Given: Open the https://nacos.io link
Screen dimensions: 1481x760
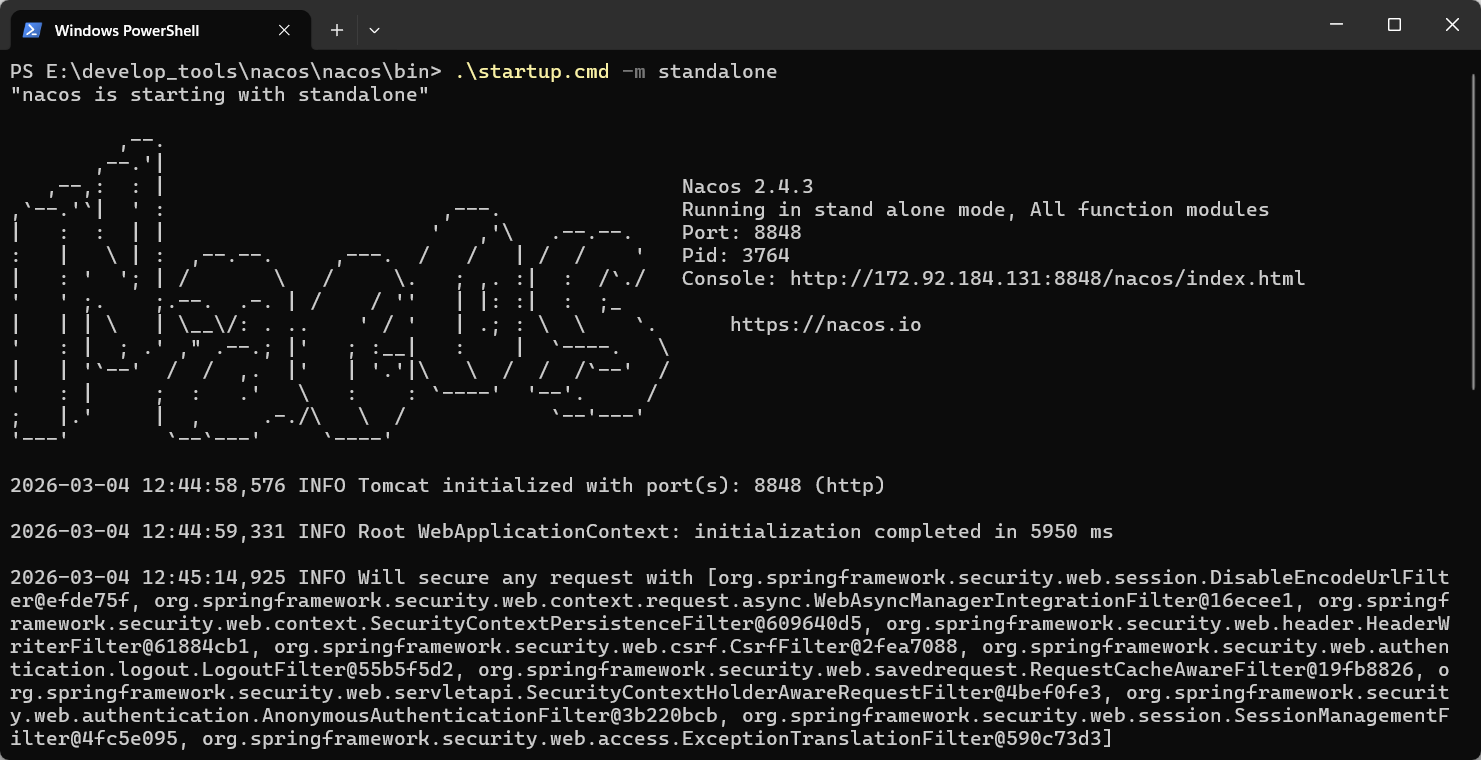Looking at the screenshot, I should pos(825,324).
